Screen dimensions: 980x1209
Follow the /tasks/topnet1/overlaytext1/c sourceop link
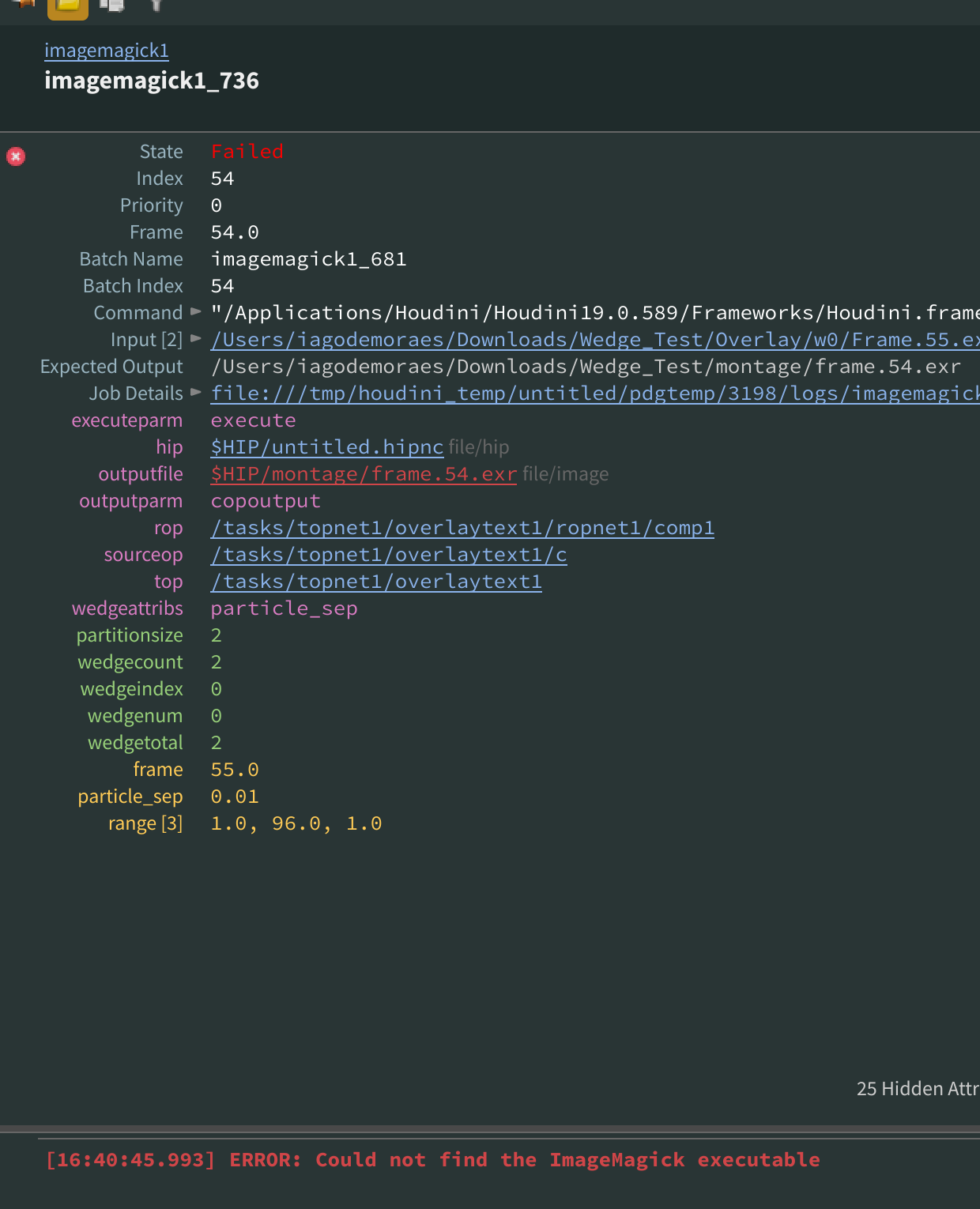(x=389, y=555)
